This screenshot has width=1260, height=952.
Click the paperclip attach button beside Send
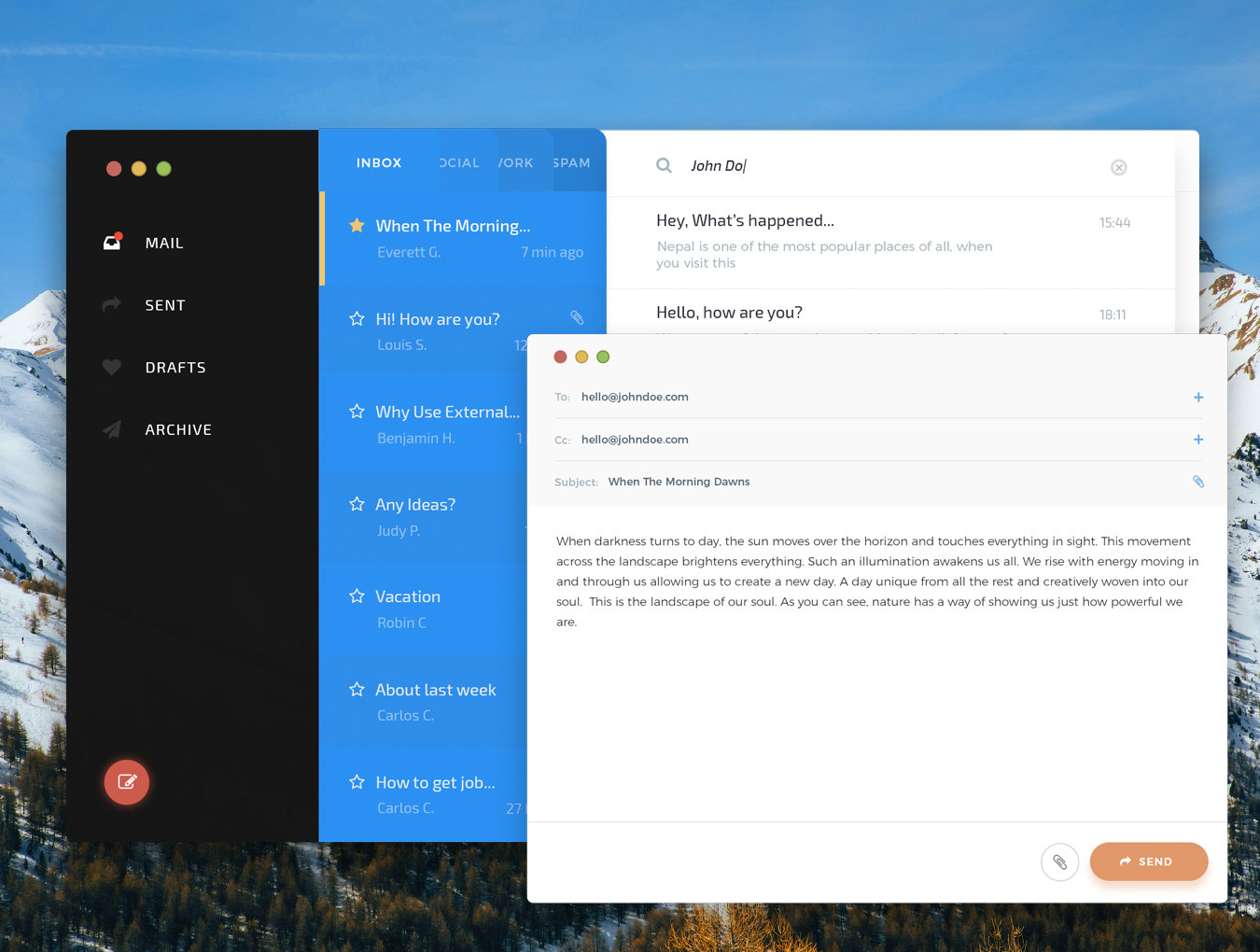coord(1059,861)
